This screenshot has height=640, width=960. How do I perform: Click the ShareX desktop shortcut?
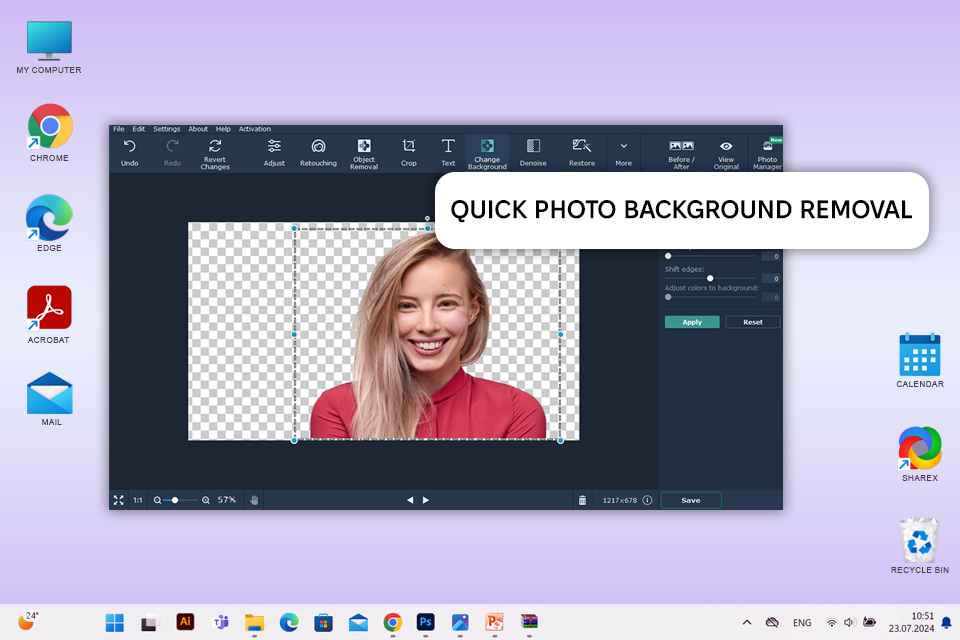coord(920,454)
